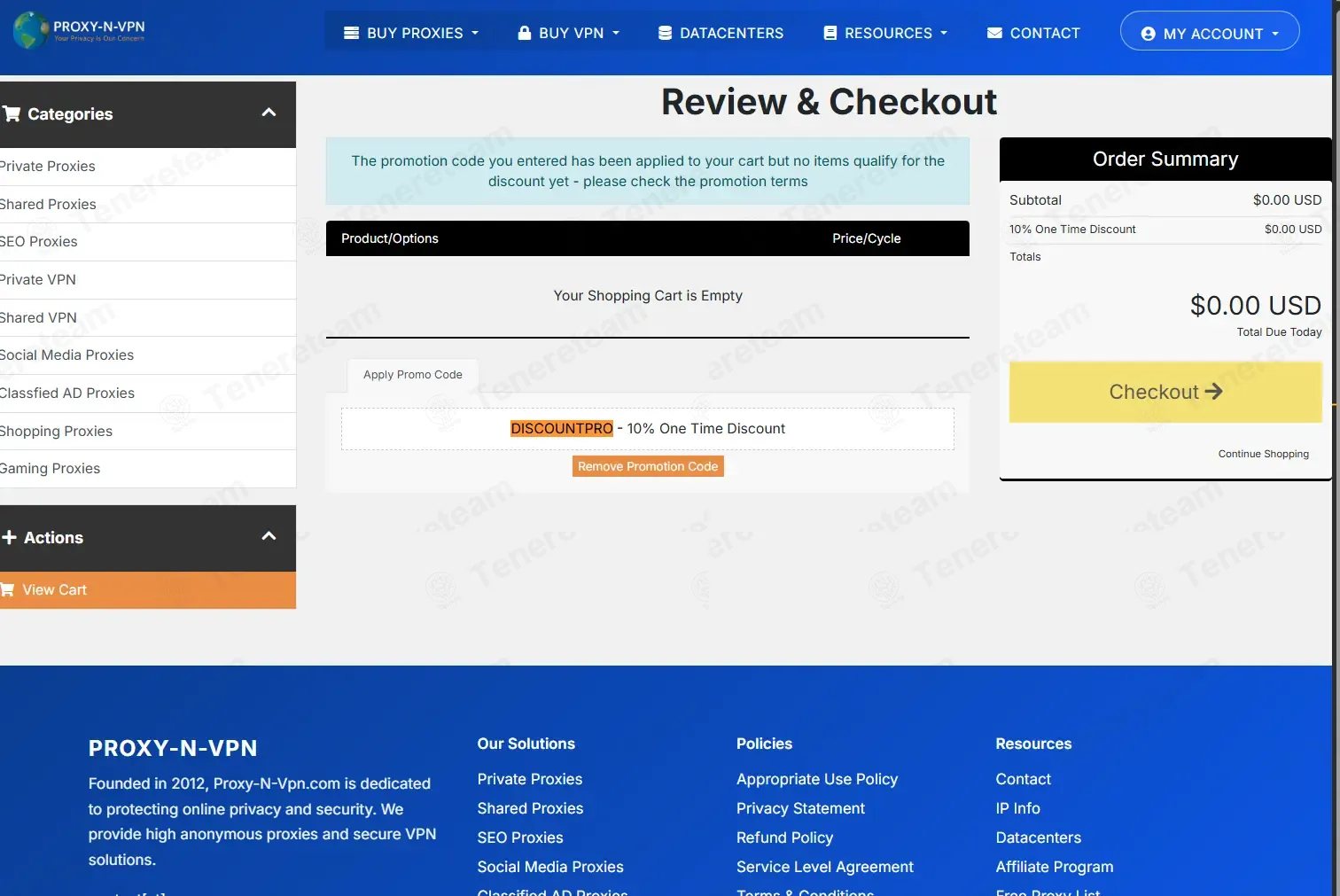The image size is (1340, 896).
Task: Open the Resources dropdown arrow
Action: pos(944,33)
